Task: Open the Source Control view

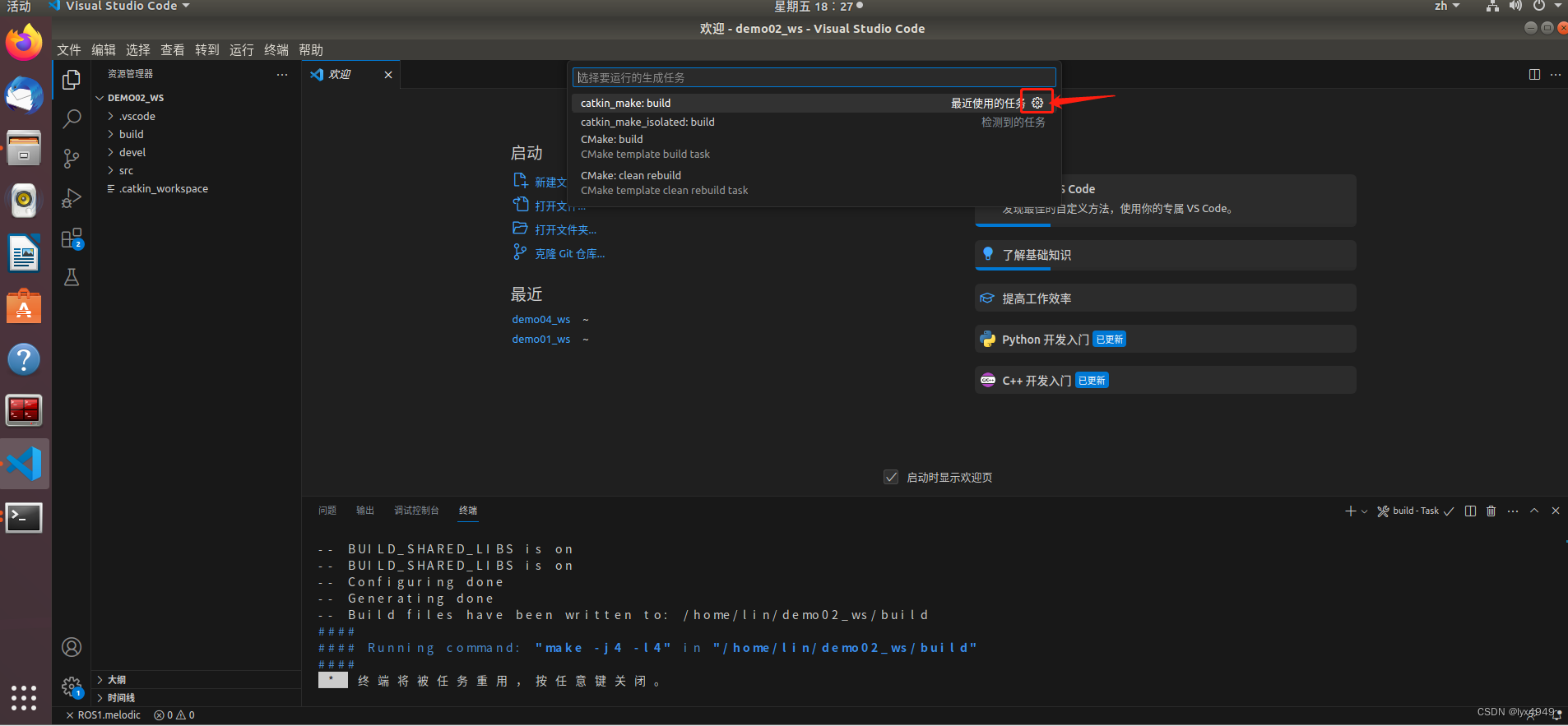Action: 72,159
